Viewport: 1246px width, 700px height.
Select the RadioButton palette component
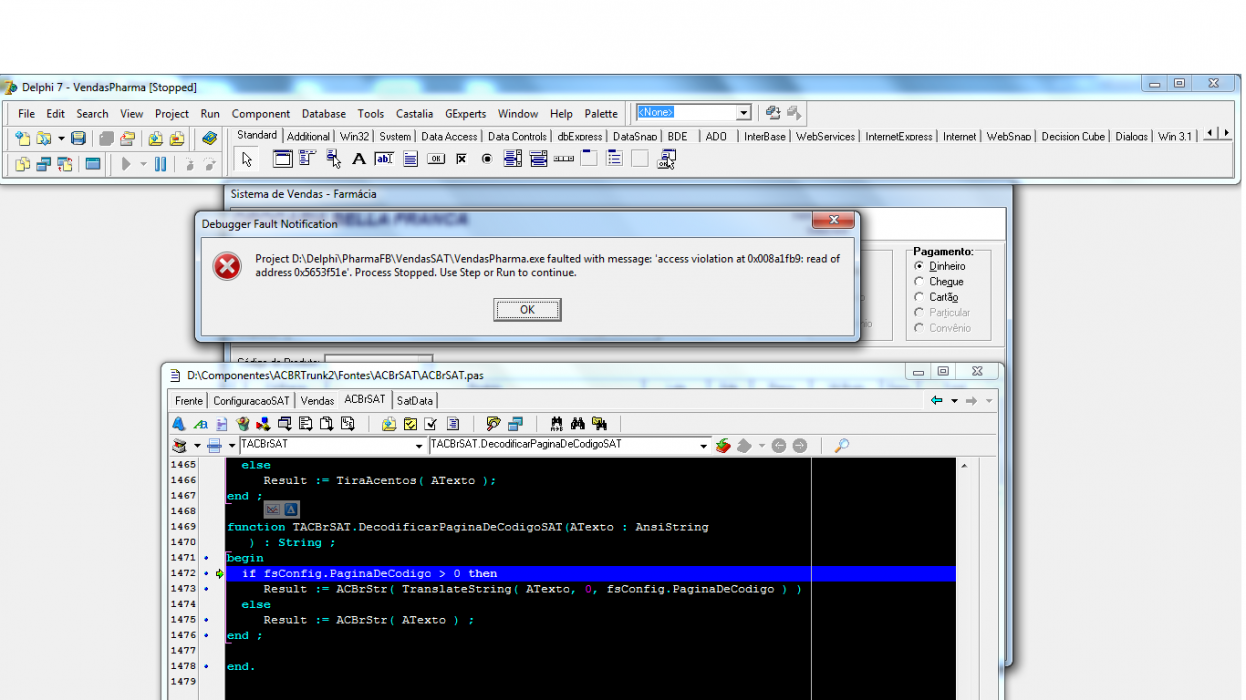(487, 158)
